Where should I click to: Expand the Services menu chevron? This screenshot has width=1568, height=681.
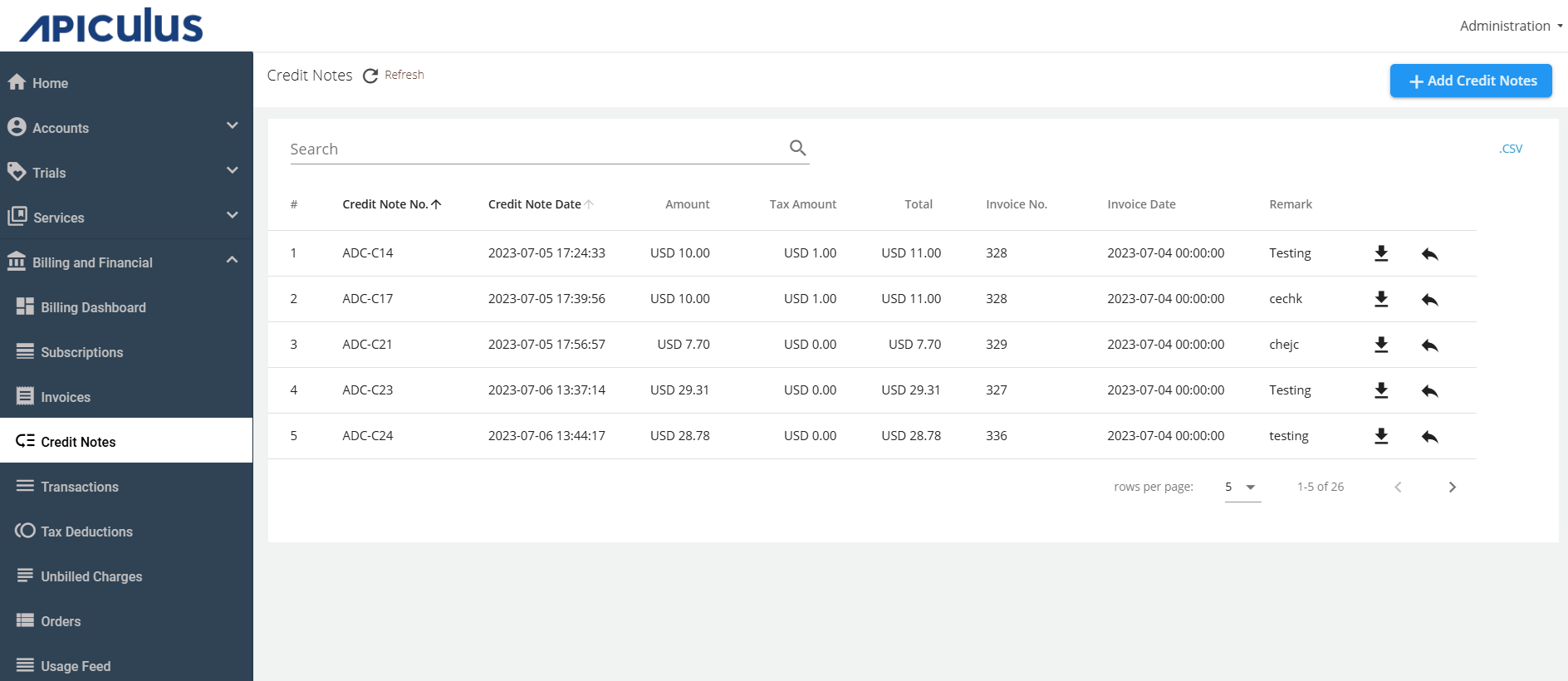tap(233, 215)
